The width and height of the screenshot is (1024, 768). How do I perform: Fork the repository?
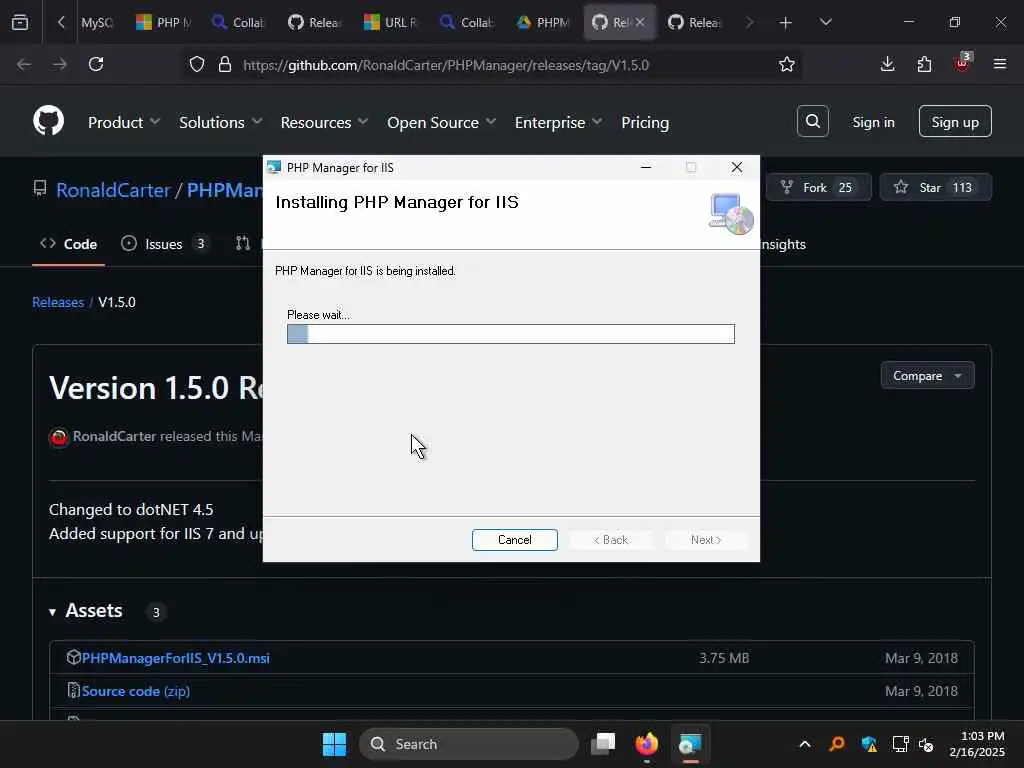click(x=818, y=187)
